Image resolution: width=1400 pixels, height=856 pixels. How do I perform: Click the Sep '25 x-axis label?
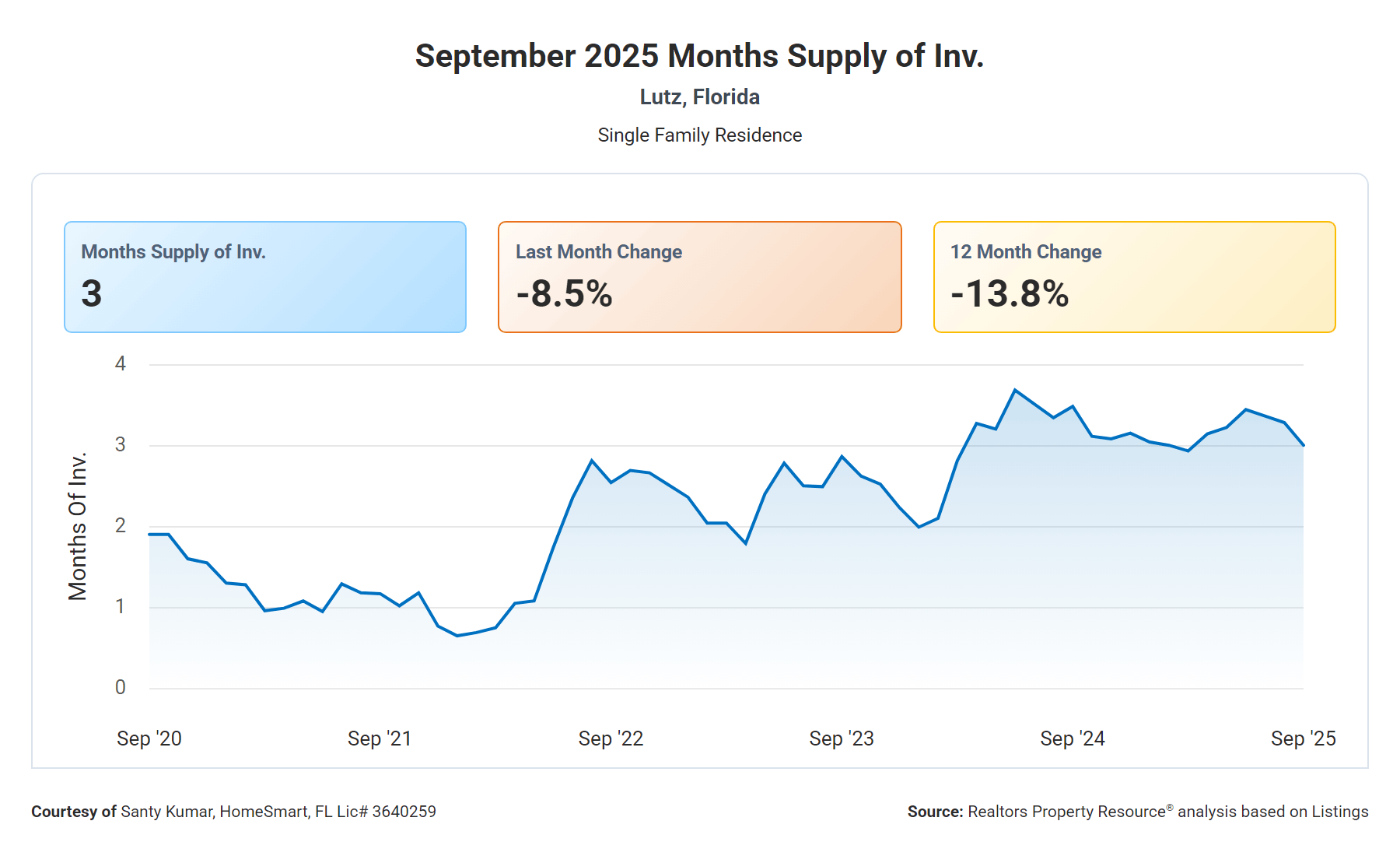pyautogui.click(x=1303, y=738)
